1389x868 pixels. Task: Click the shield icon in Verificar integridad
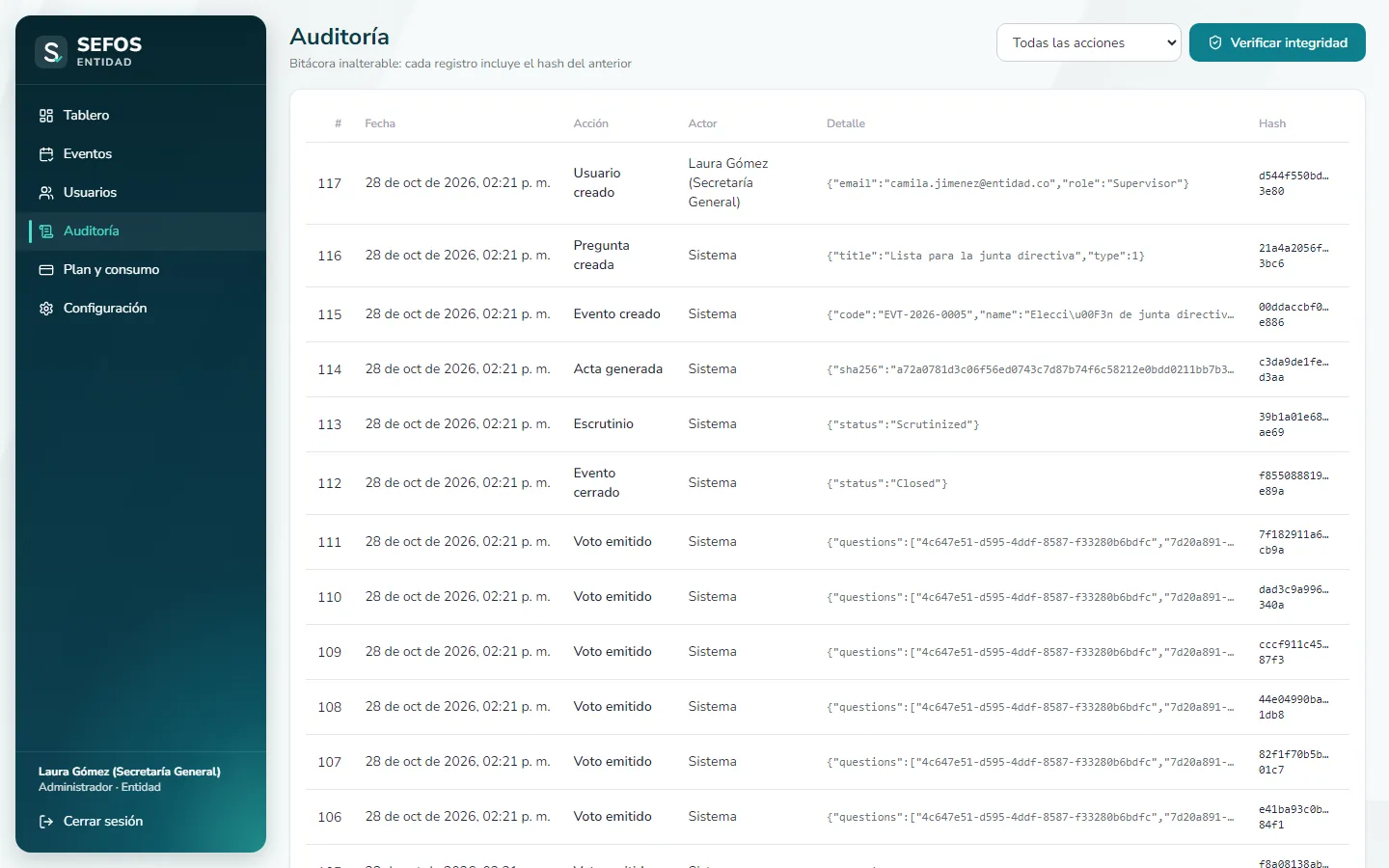[x=1215, y=42]
